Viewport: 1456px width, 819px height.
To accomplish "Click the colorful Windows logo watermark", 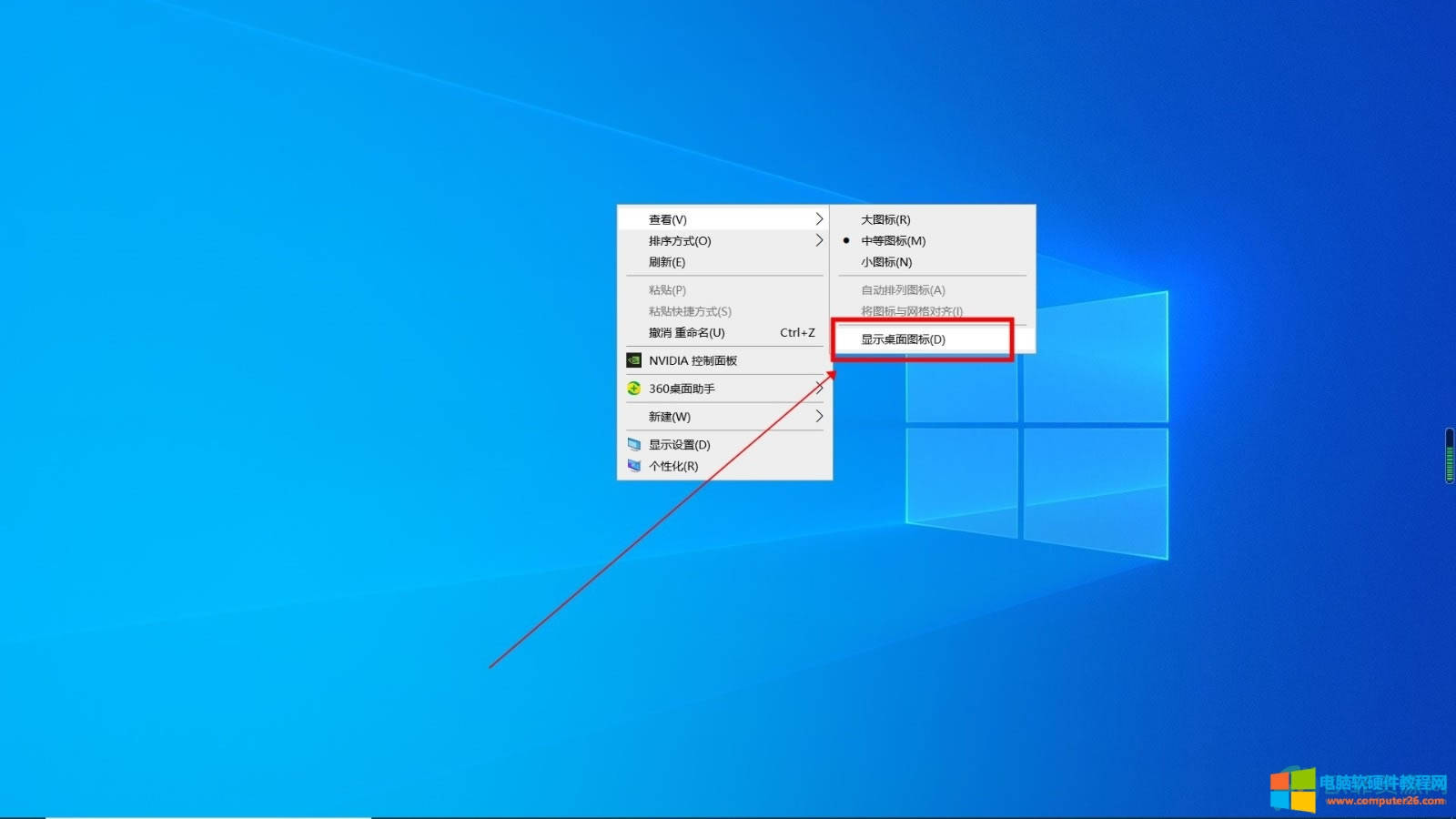I will pyautogui.click(x=1292, y=790).
